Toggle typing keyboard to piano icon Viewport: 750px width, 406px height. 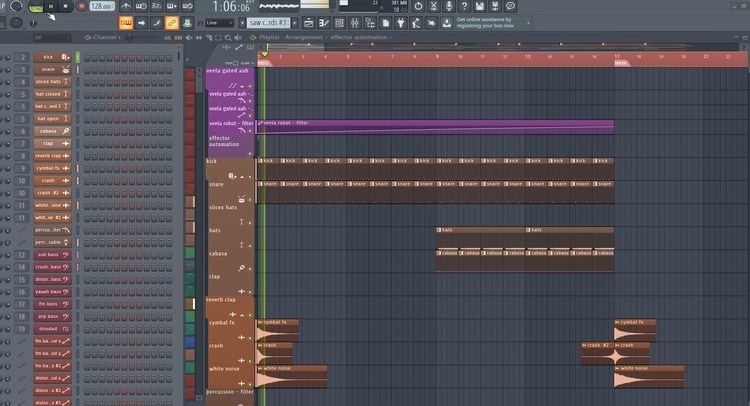click(126, 22)
